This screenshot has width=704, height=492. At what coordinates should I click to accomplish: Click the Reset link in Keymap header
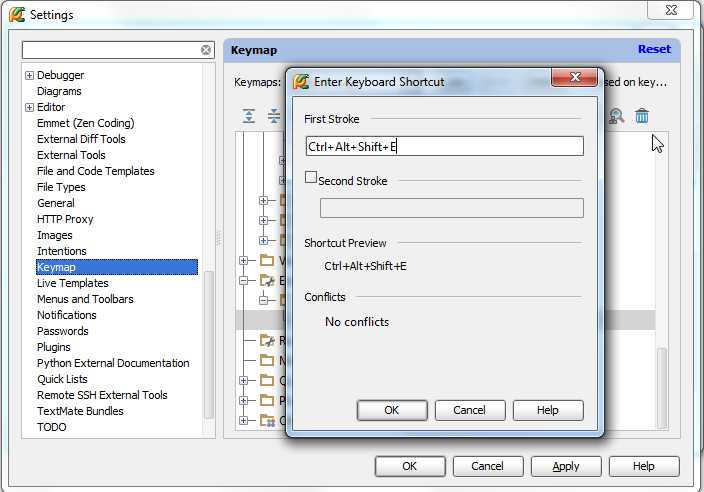(x=654, y=49)
